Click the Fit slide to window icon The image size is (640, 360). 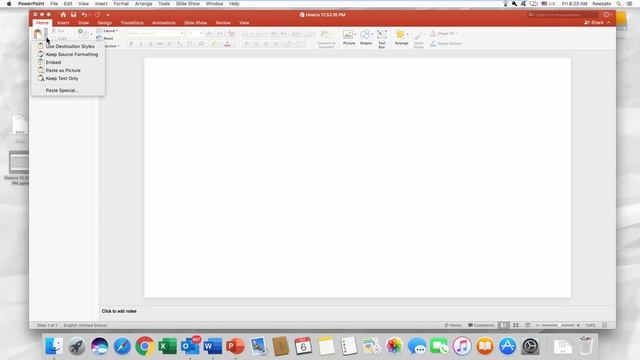604,325
